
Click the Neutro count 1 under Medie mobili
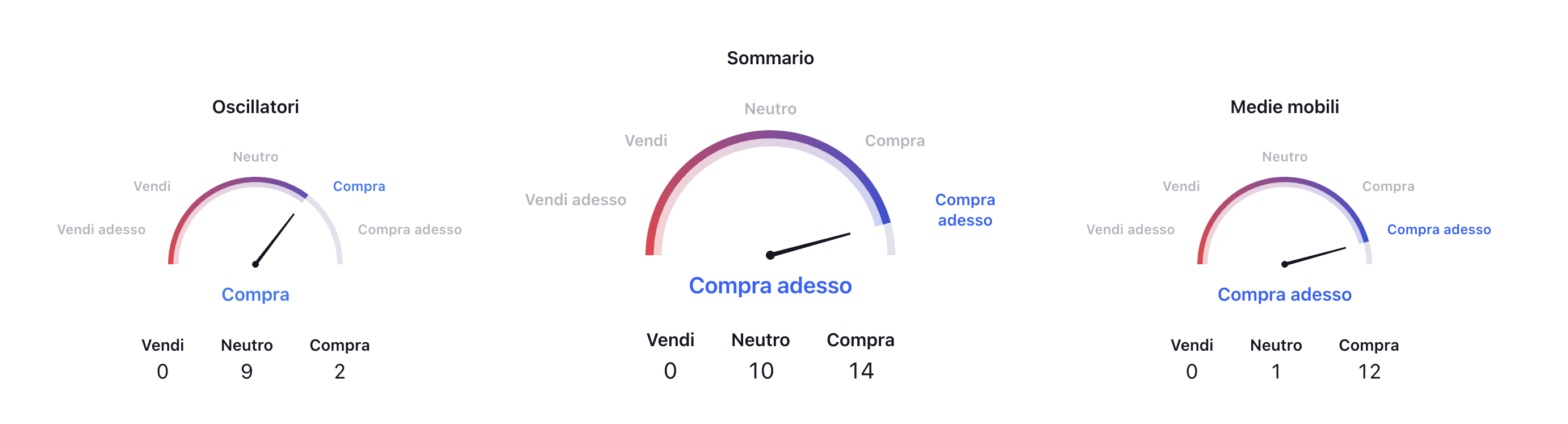point(1276,371)
